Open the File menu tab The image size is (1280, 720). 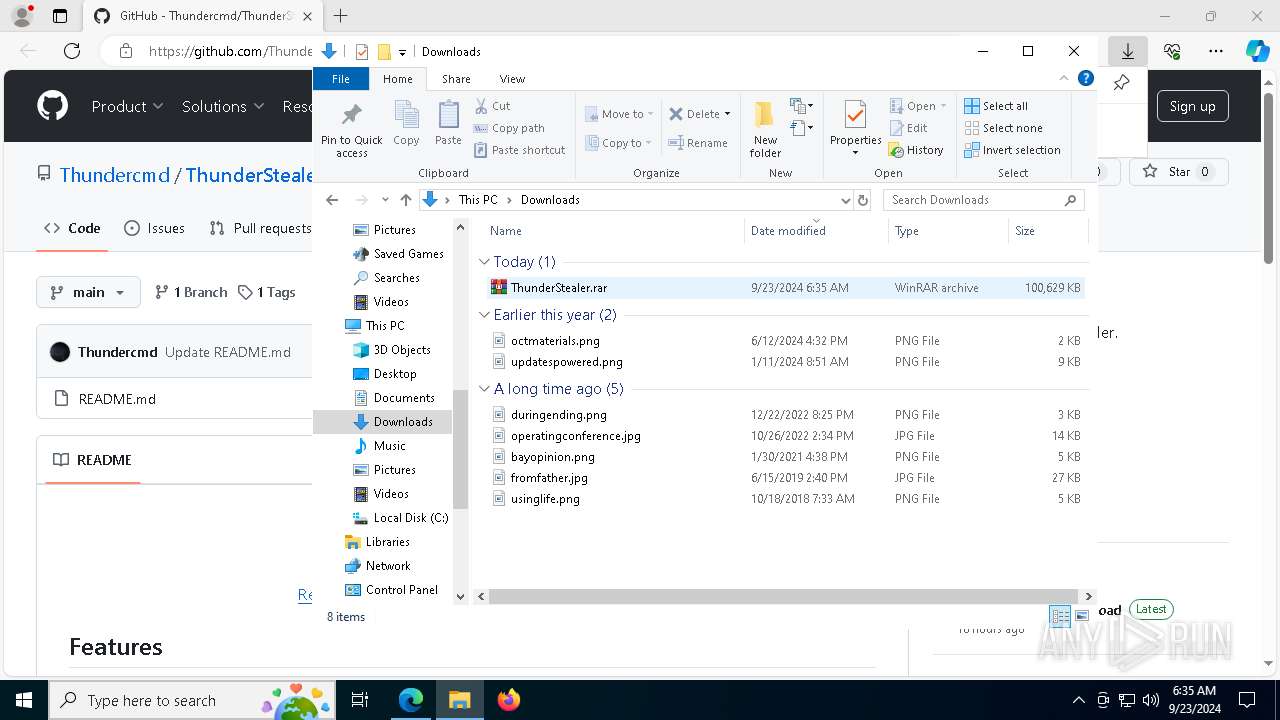tap(341, 79)
